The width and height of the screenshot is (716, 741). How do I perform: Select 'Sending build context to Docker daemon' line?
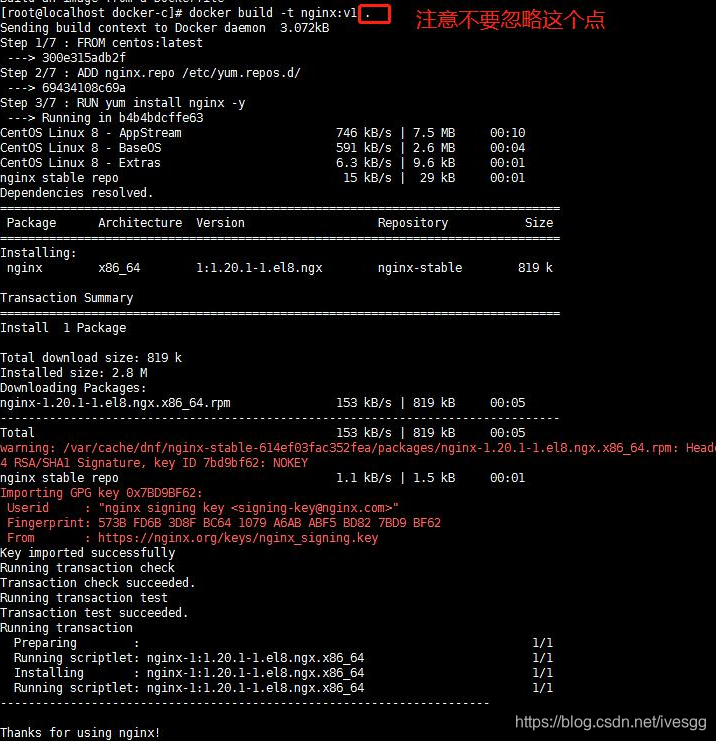[164, 28]
